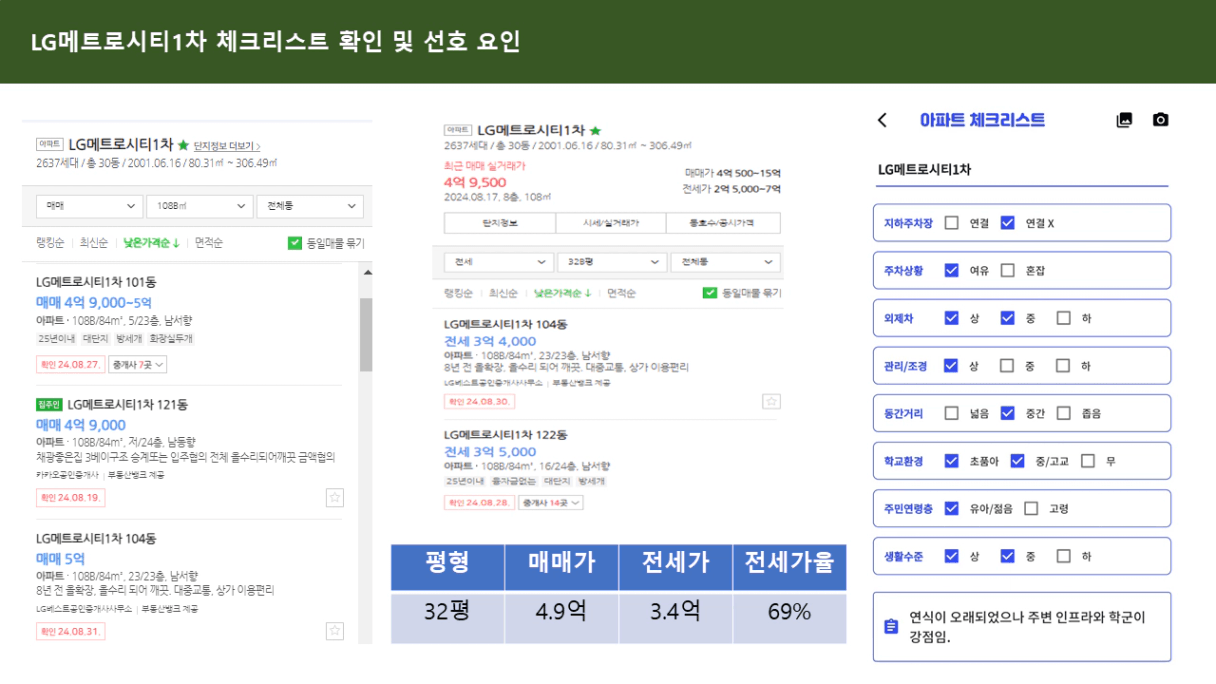Screen dimensions: 1216x684
Task: Click the 집주인 badge on the 121동 listing
Action: pyautogui.click(x=48, y=405)
